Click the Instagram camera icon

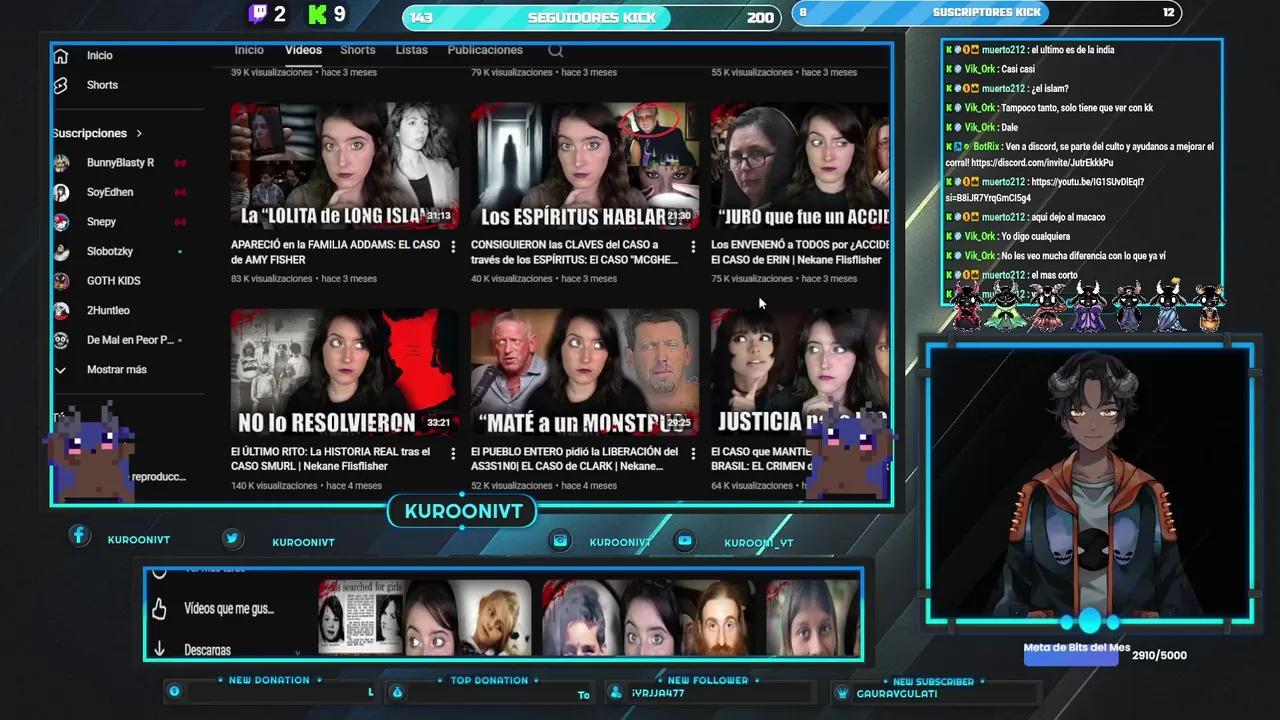point(560,540)
